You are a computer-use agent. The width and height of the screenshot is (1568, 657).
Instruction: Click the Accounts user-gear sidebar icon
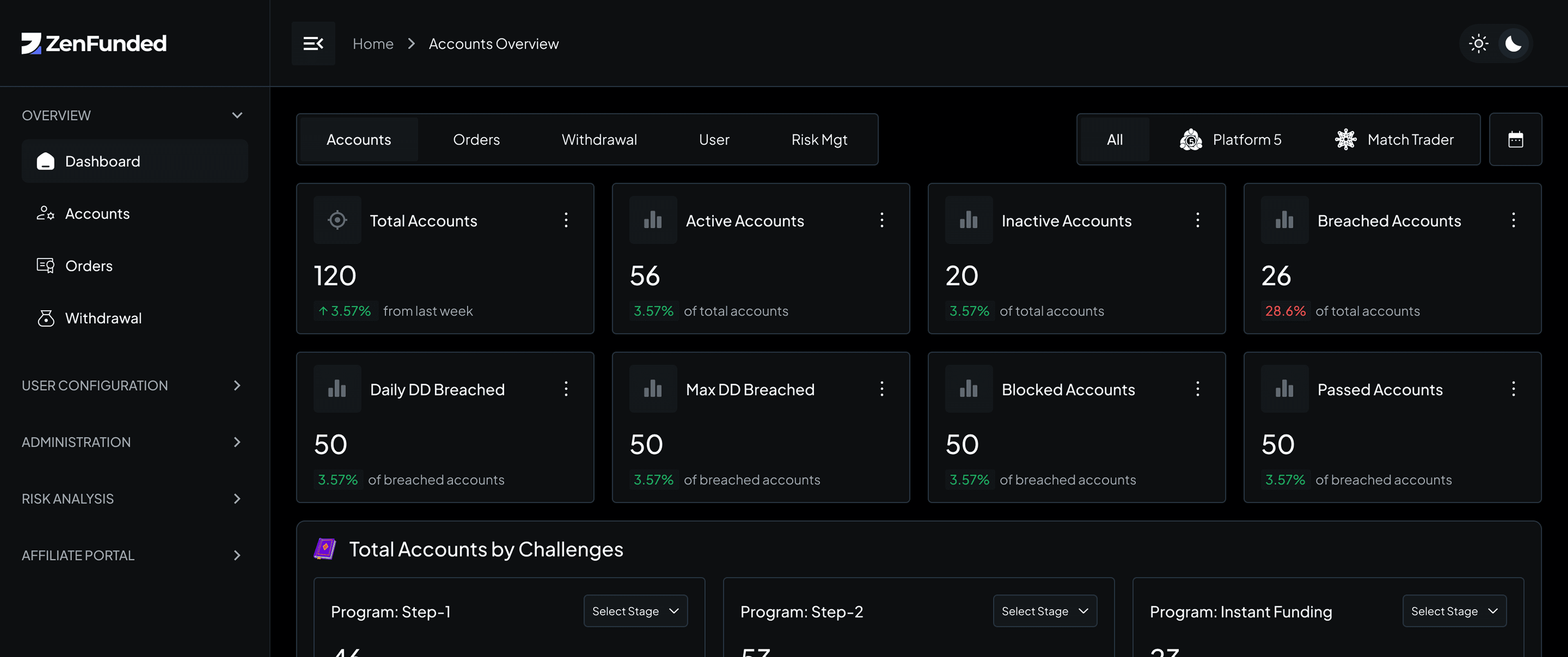click(x=46, y=213)
